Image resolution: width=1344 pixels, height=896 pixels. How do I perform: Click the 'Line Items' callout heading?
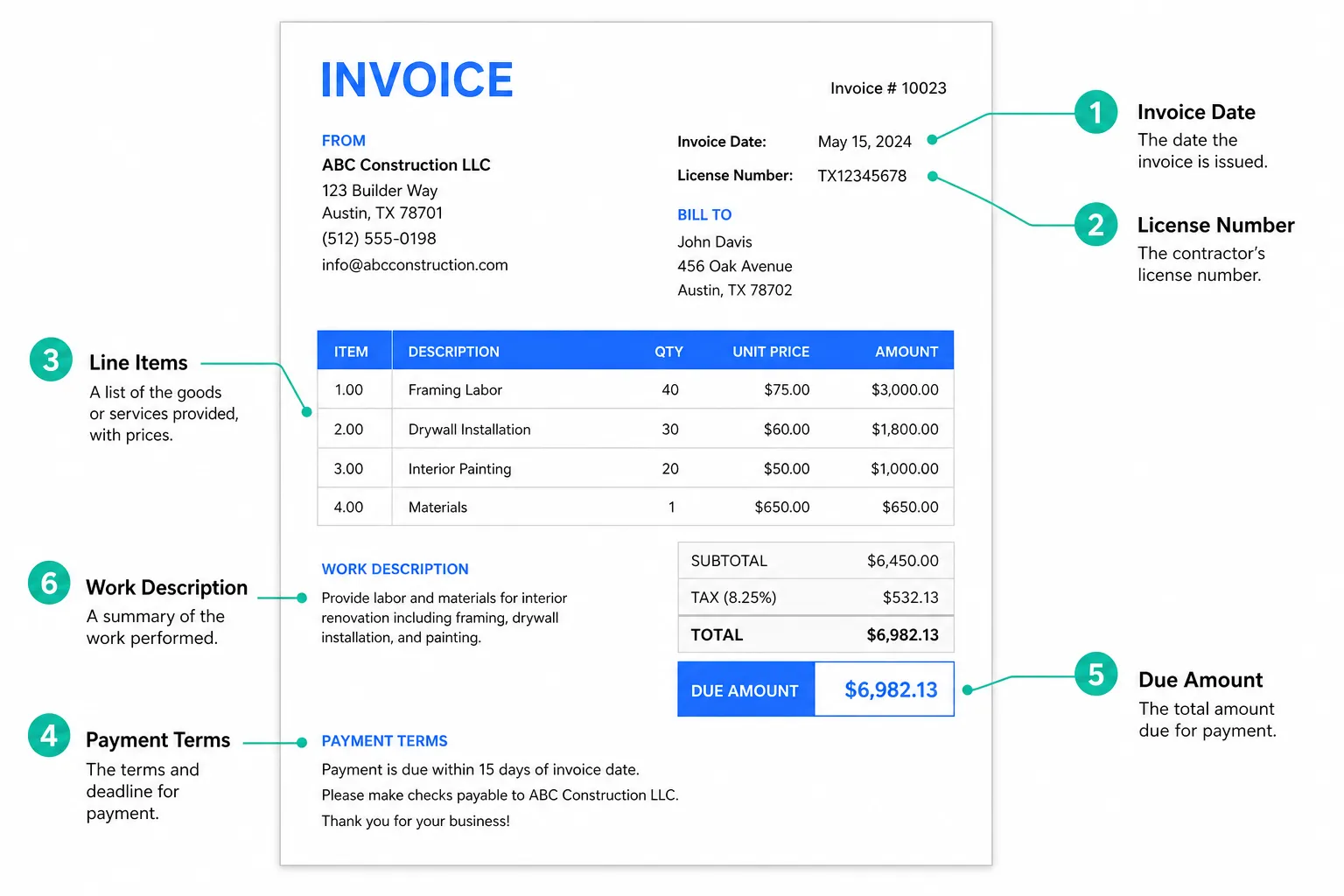click(x=138, y=363)
